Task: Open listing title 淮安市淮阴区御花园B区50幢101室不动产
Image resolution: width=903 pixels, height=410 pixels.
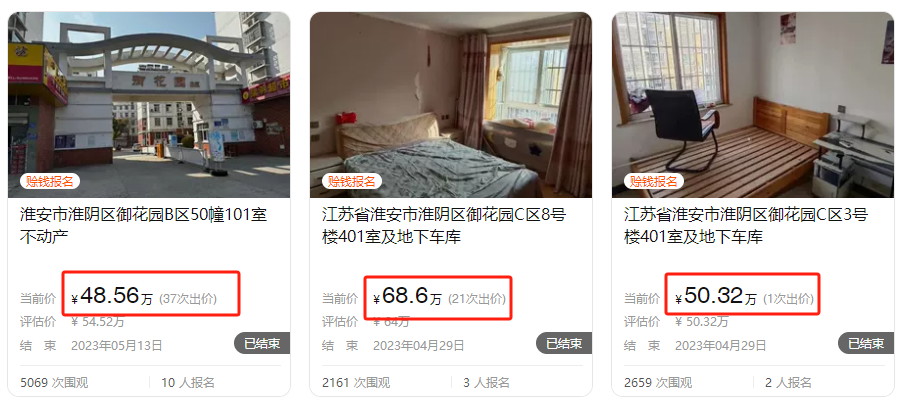Action: point(144,225)
